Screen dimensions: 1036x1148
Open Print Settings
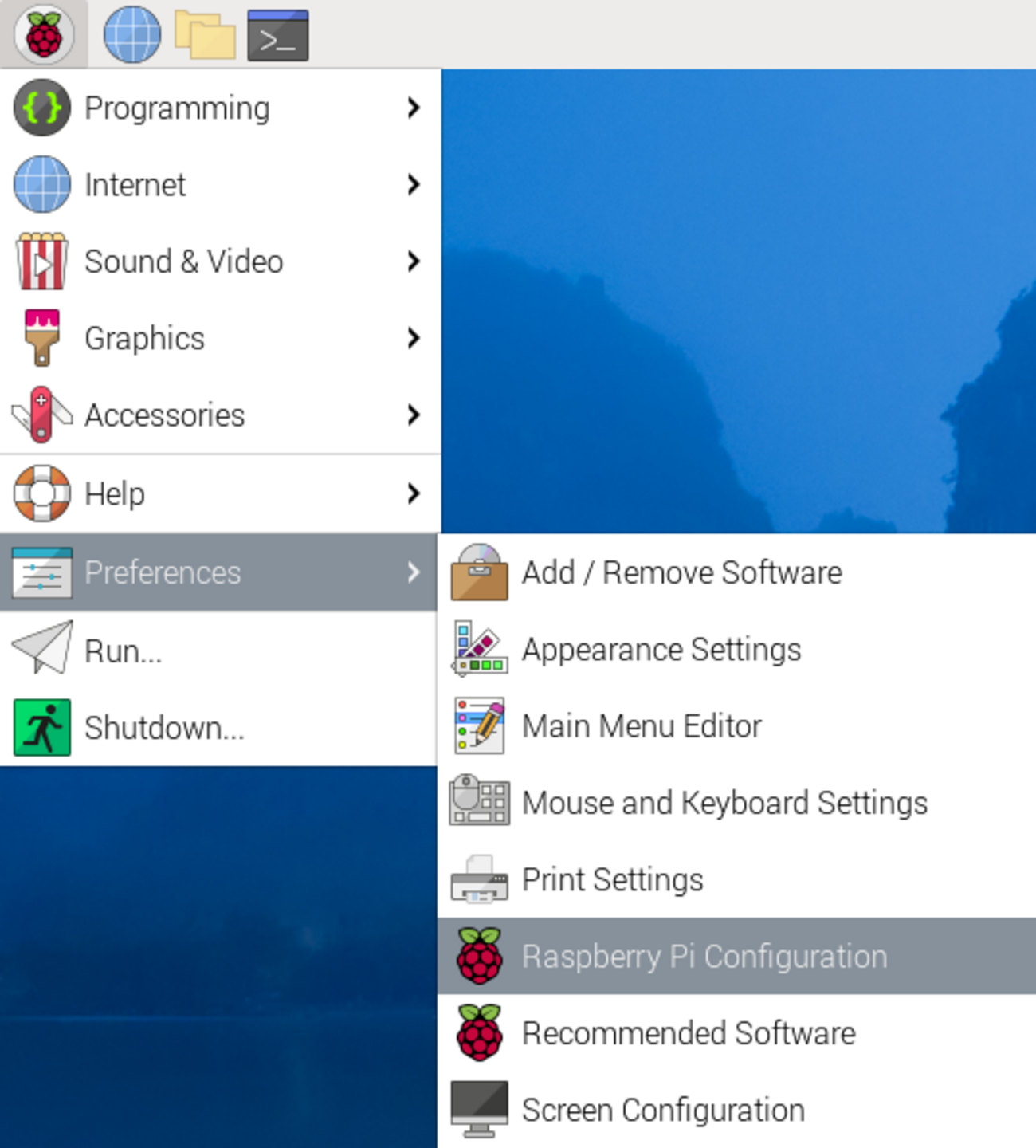[x=737, y=879]
